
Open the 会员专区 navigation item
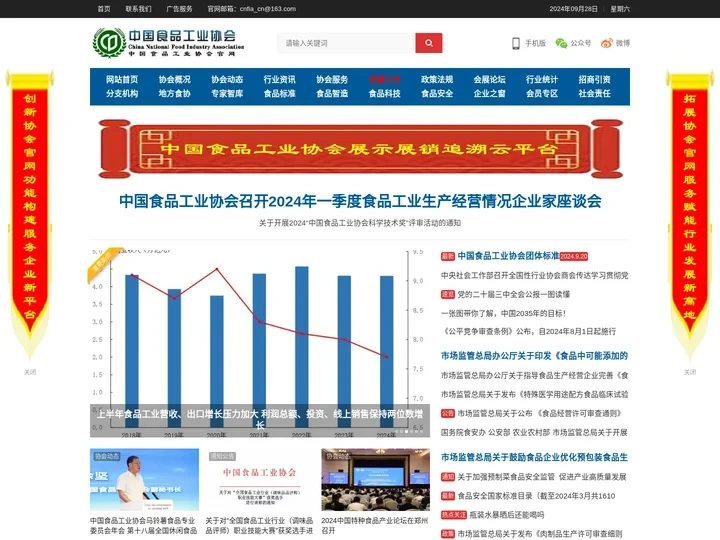pos(542,94)
